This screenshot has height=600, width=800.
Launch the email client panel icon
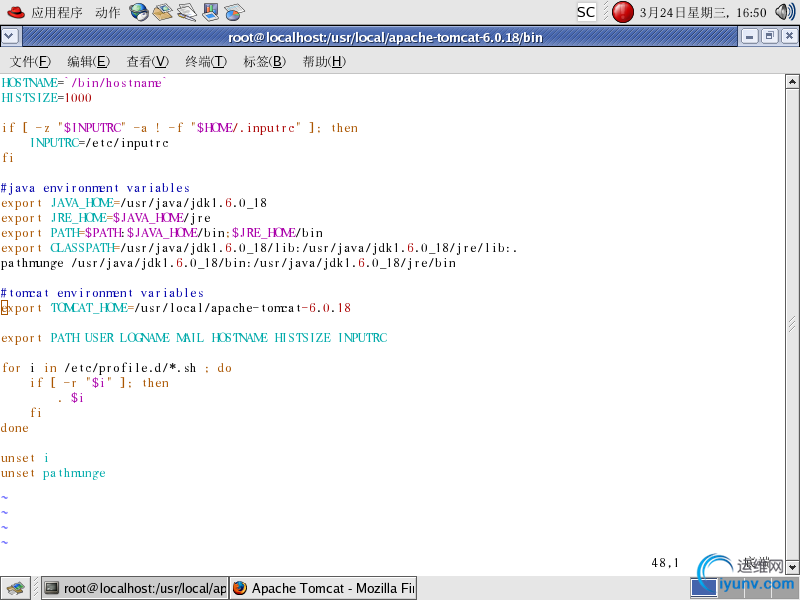(x=163, y=12)
